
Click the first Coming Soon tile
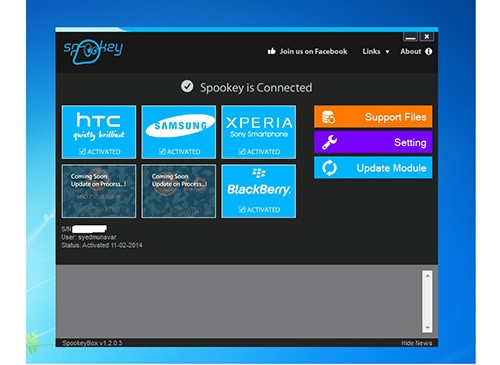tap(99, 191)
